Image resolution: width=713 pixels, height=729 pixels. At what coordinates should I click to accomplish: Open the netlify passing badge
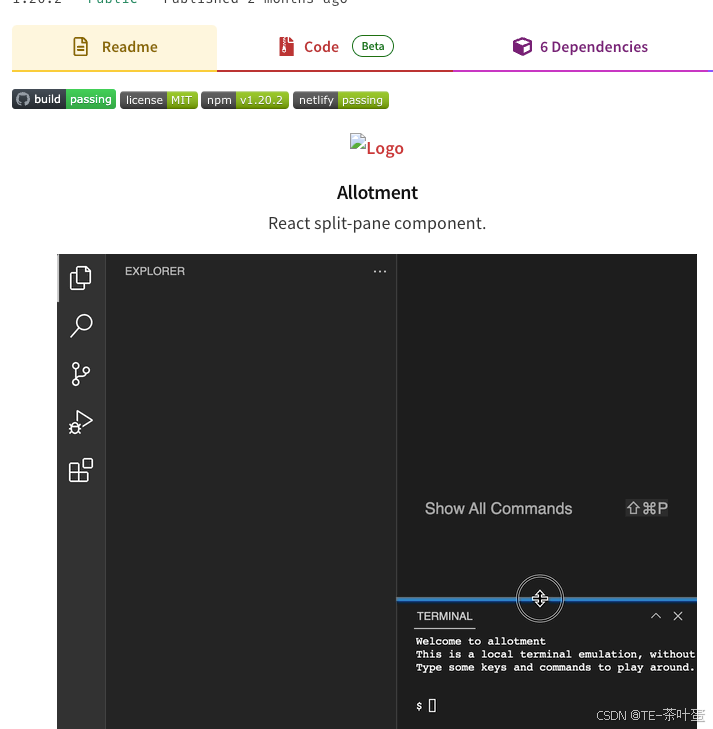tap(341, 100)
